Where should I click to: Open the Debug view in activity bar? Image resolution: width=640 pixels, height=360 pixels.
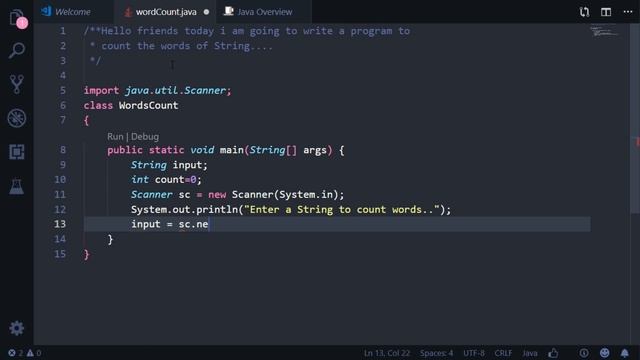(x=17, y=118)
